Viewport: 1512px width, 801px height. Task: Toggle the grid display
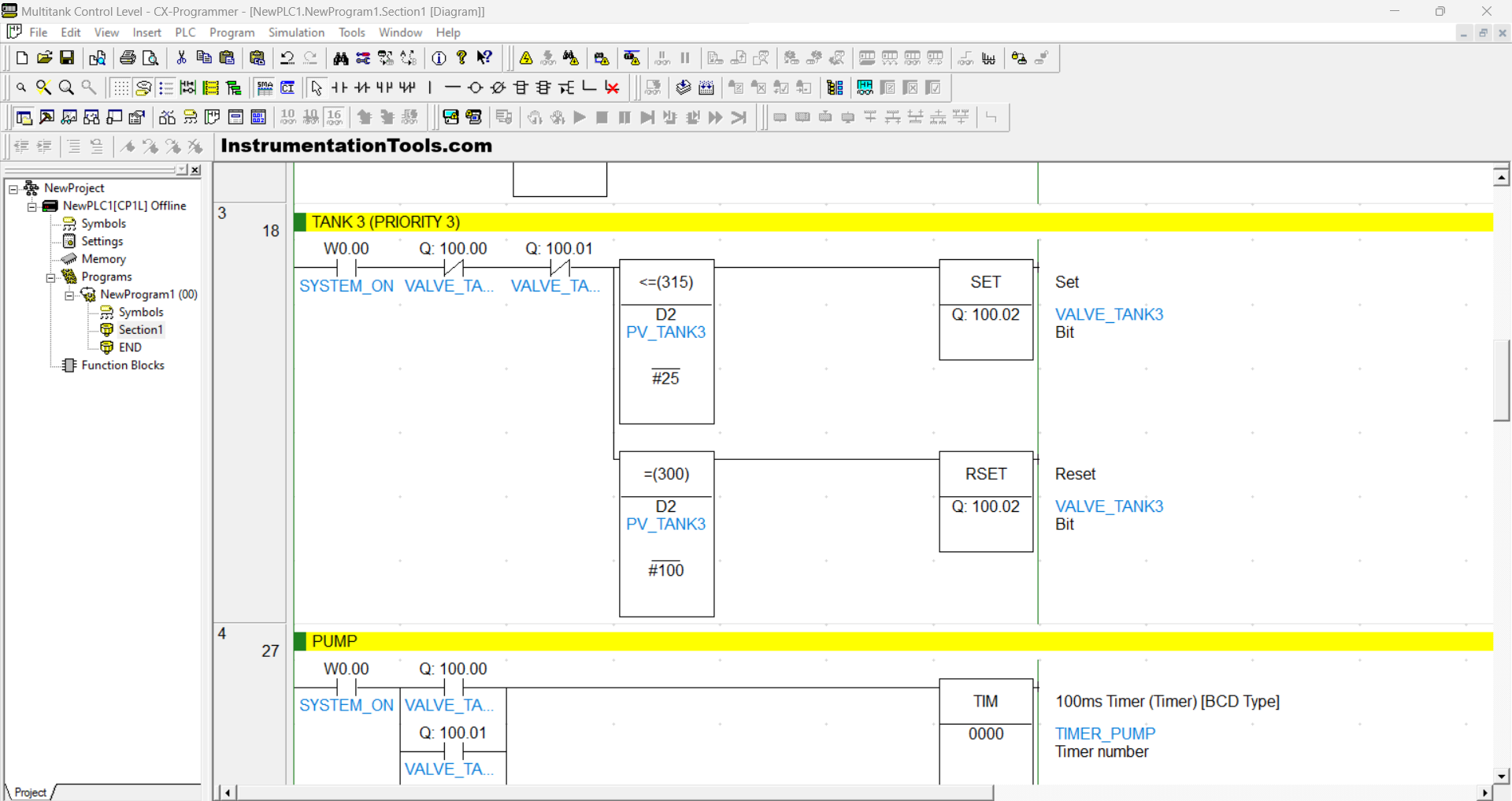120,87
